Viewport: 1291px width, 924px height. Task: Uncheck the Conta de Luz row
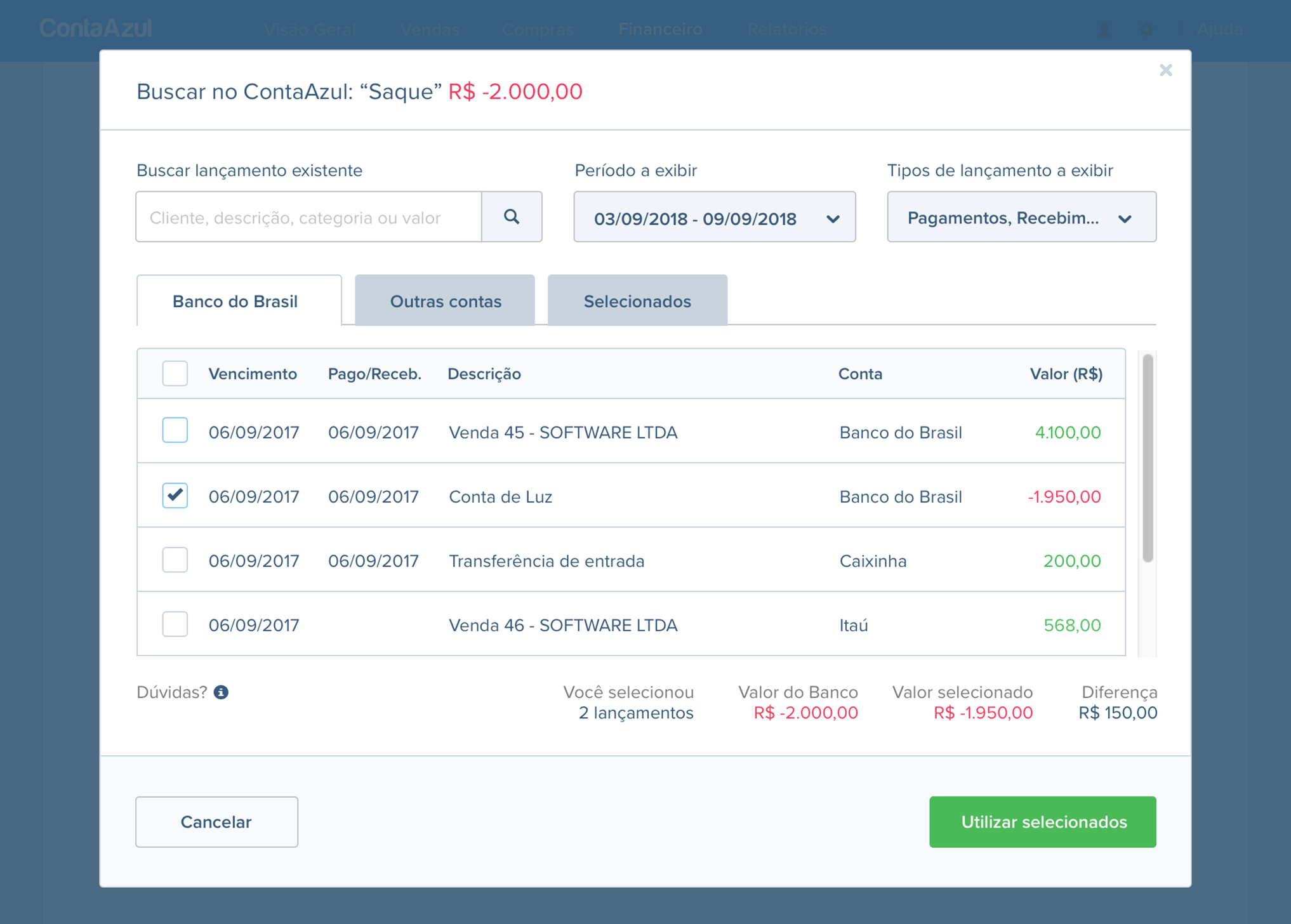coord(175,496)
